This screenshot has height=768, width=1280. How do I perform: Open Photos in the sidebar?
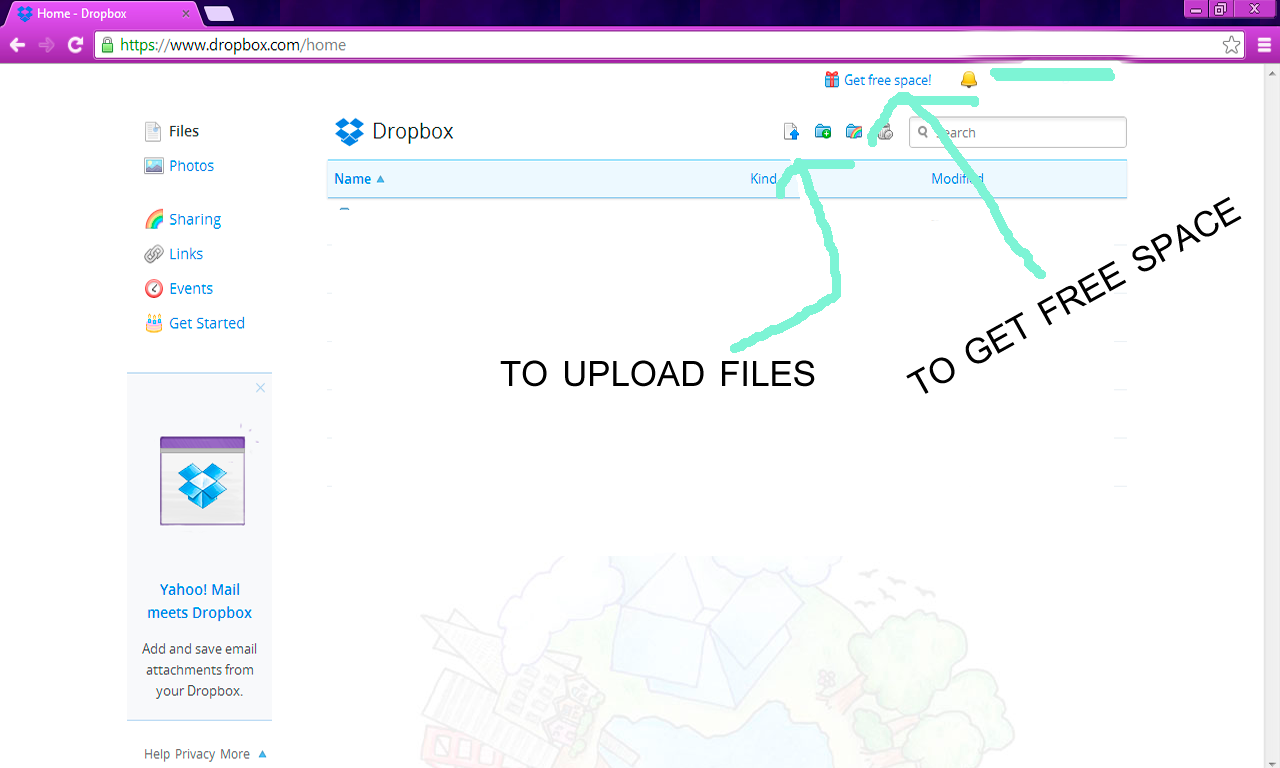192,166
